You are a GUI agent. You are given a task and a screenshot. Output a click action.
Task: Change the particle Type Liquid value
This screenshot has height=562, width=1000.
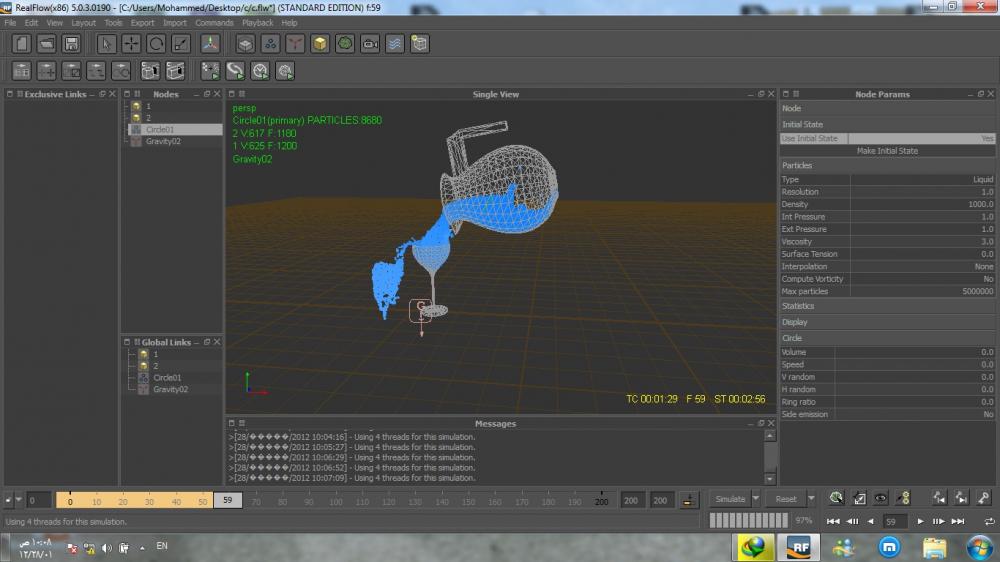pos(922,179)
